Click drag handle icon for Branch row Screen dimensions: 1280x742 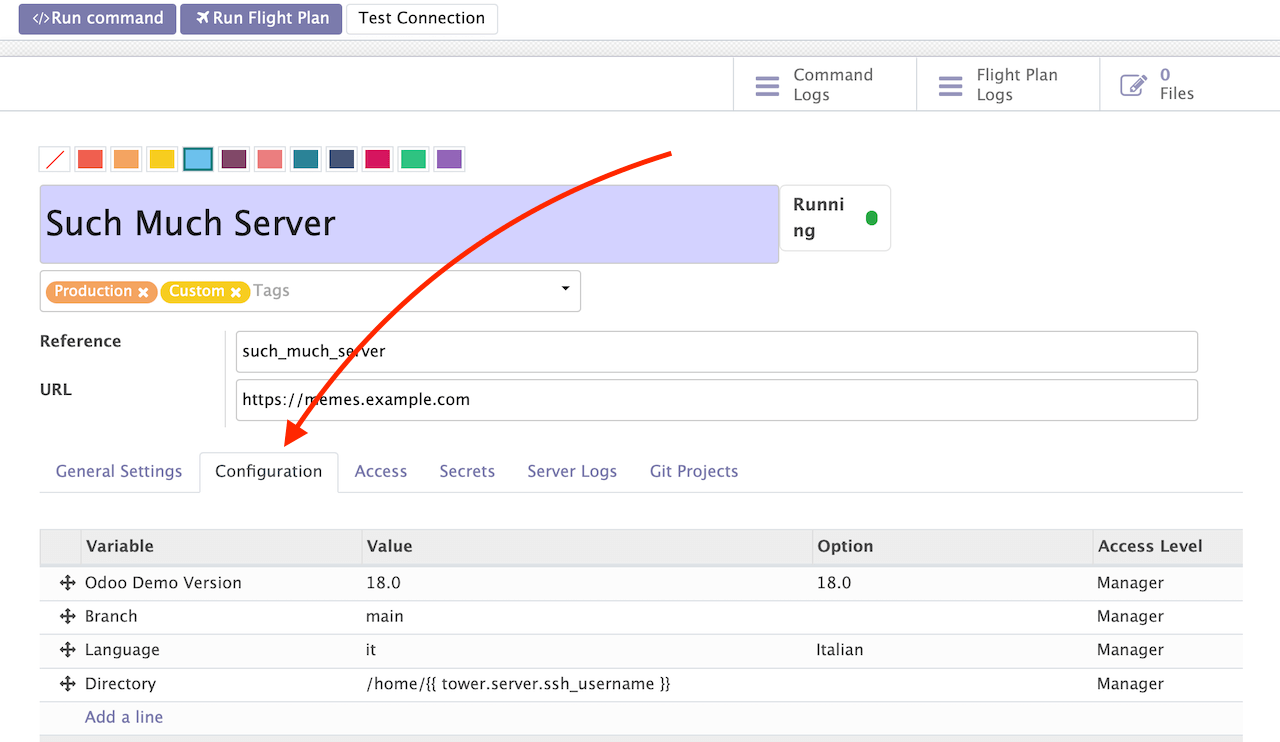68,617
